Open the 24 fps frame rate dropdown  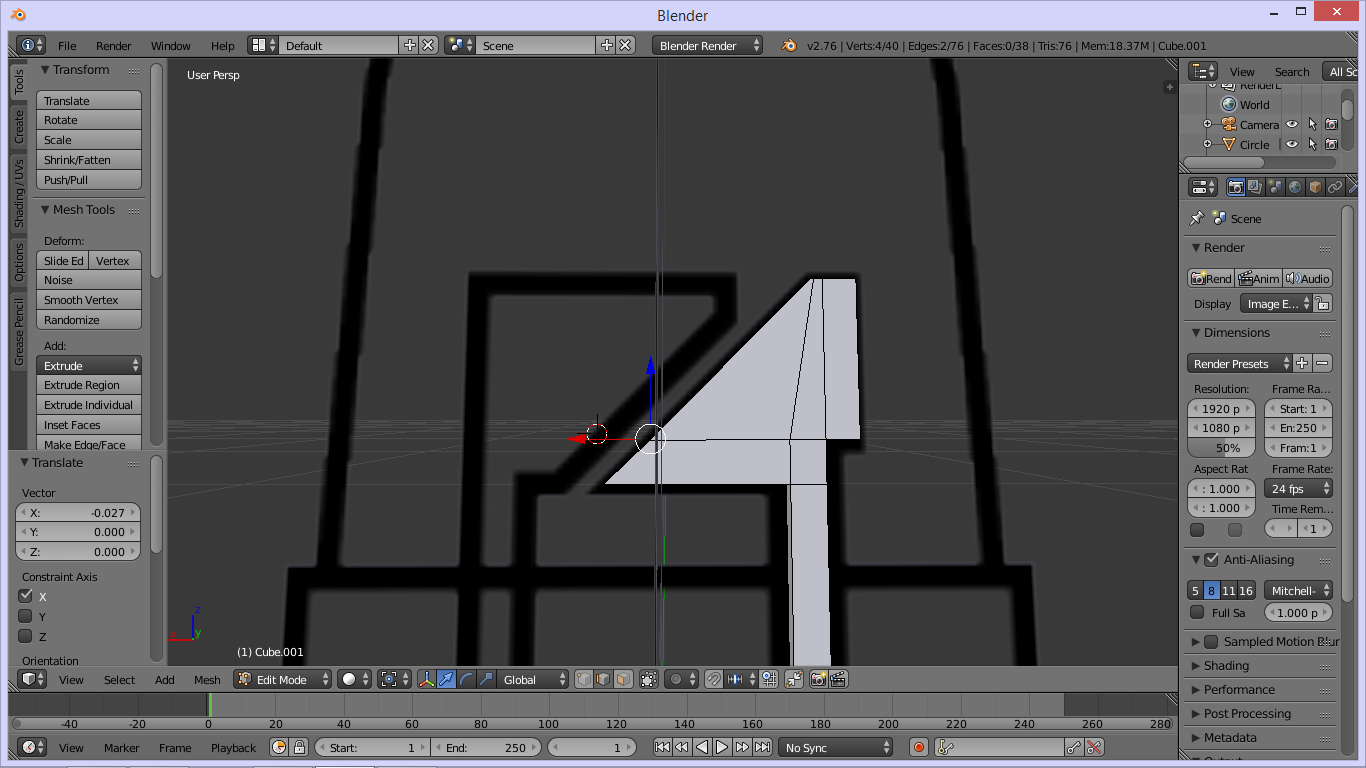point(1298,488)
